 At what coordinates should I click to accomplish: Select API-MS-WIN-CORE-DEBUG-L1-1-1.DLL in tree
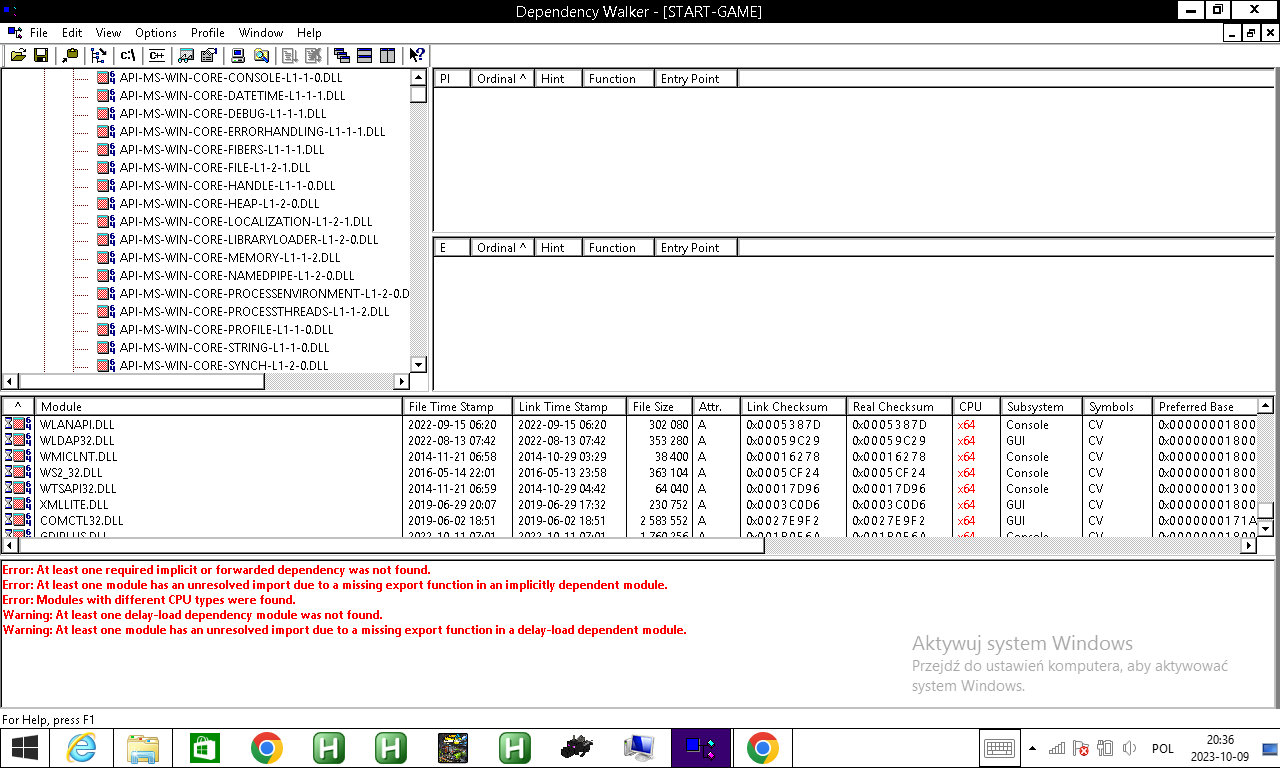[x=223, y=114]
